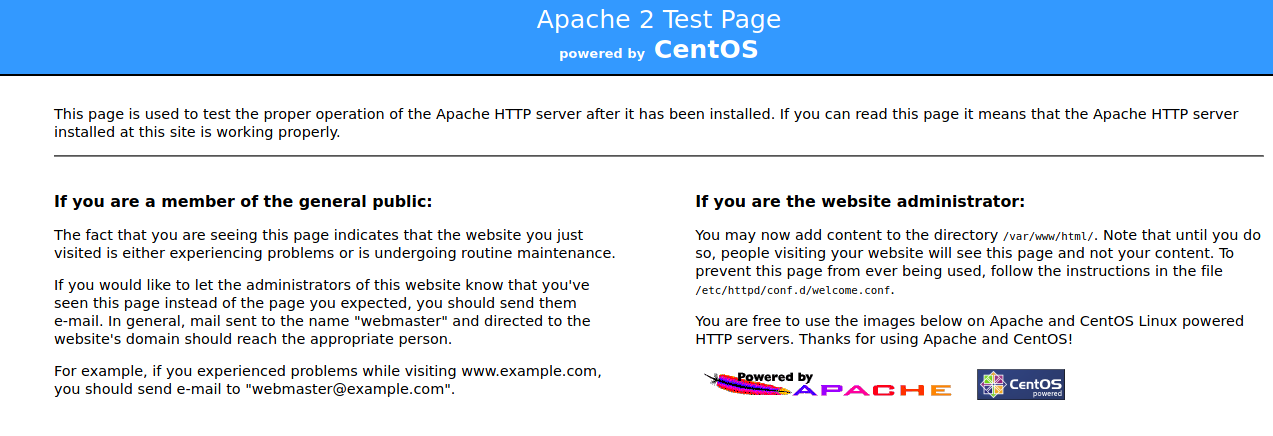The height and width of the screenshot is (436, 1273).
Task: Click the www.example.com address text
Action: click(x=530, y=371)
